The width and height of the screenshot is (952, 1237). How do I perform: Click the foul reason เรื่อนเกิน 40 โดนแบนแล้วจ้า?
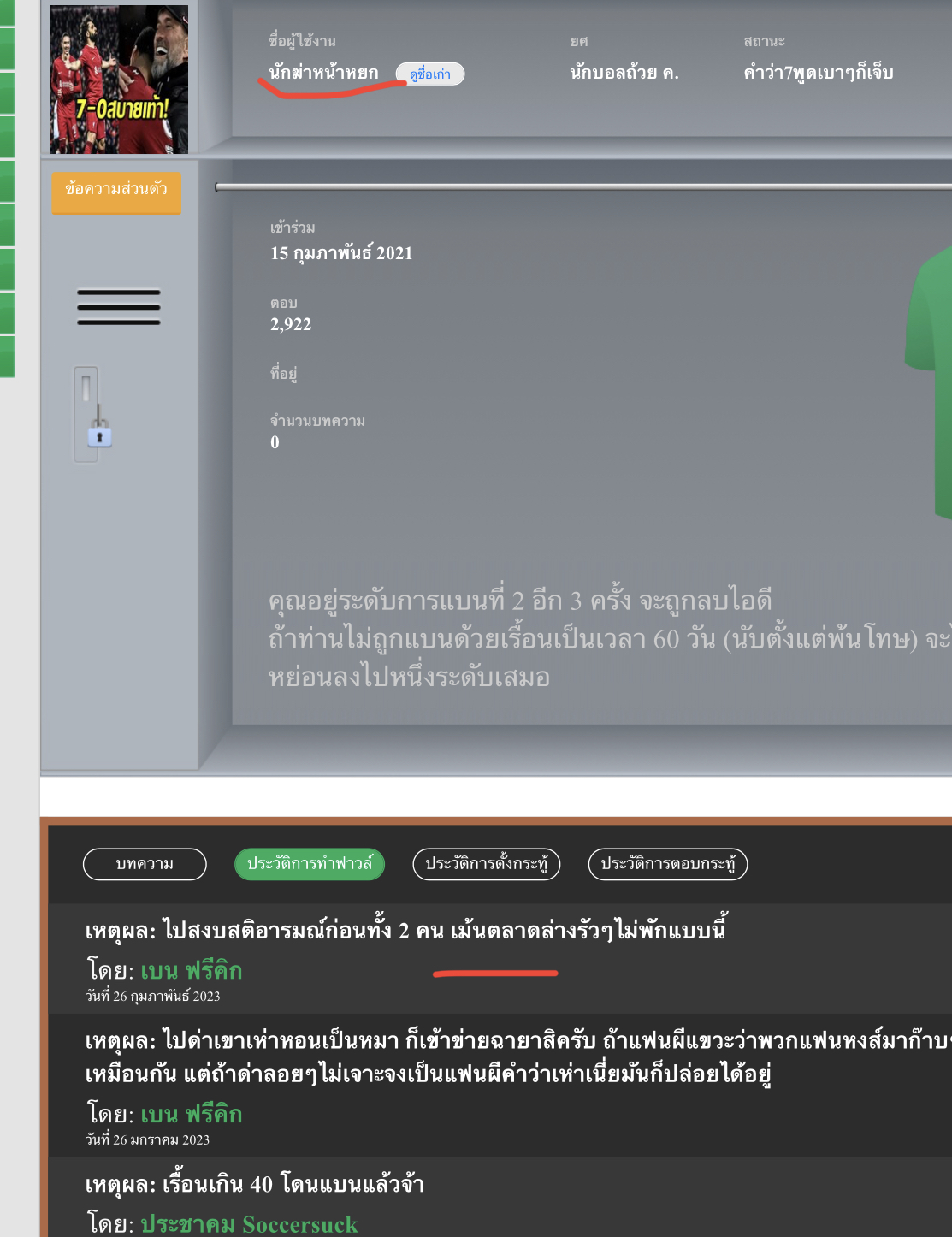[x=255, y=1184]
